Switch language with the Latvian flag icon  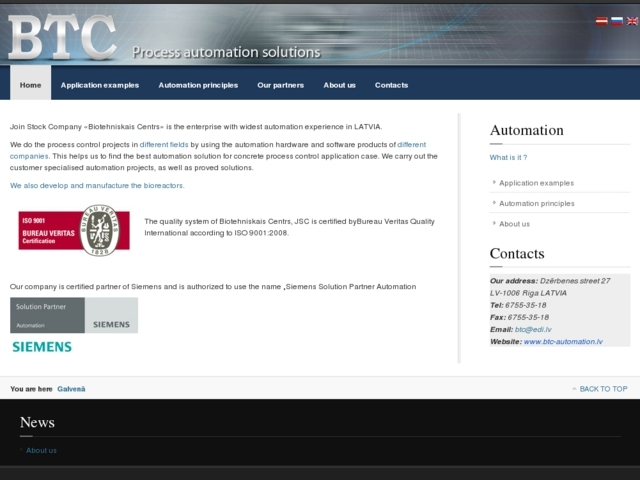click(601, 21)
